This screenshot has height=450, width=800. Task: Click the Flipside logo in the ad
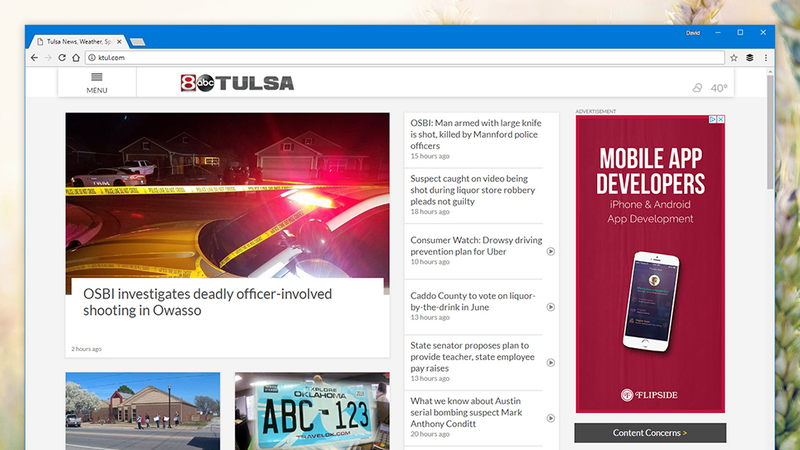649,395
